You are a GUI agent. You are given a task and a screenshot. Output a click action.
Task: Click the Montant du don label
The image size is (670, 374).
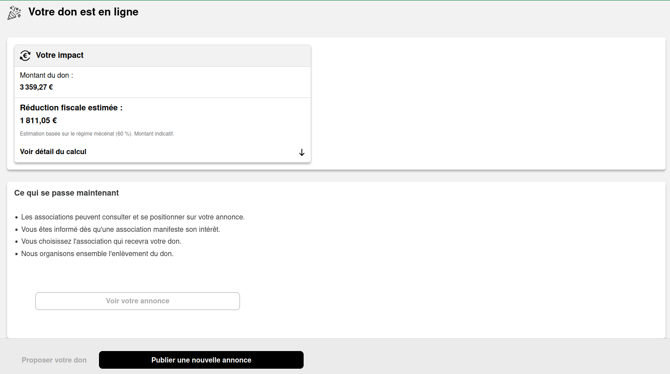(46, 75)
